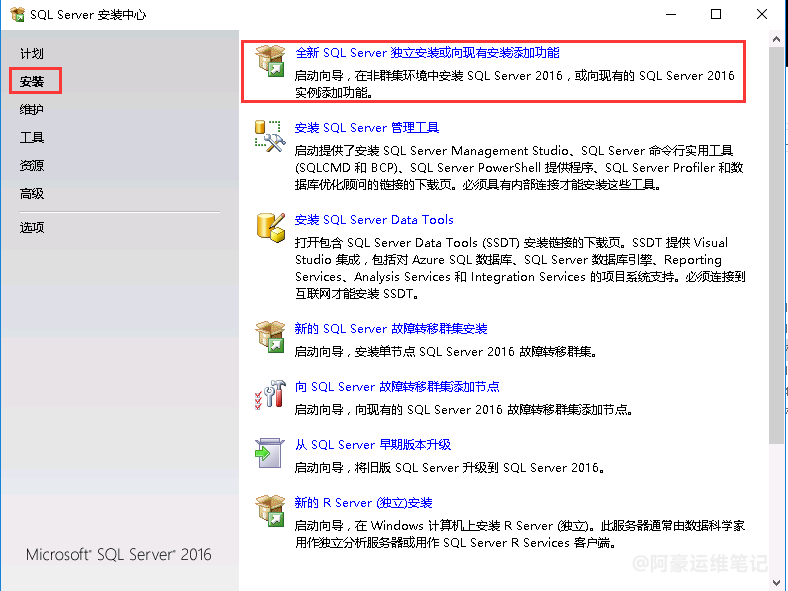Minimize the SQL Server 安装中心 window
The width and height of the screenshot is (788, 591).
[x=670, y=14]
